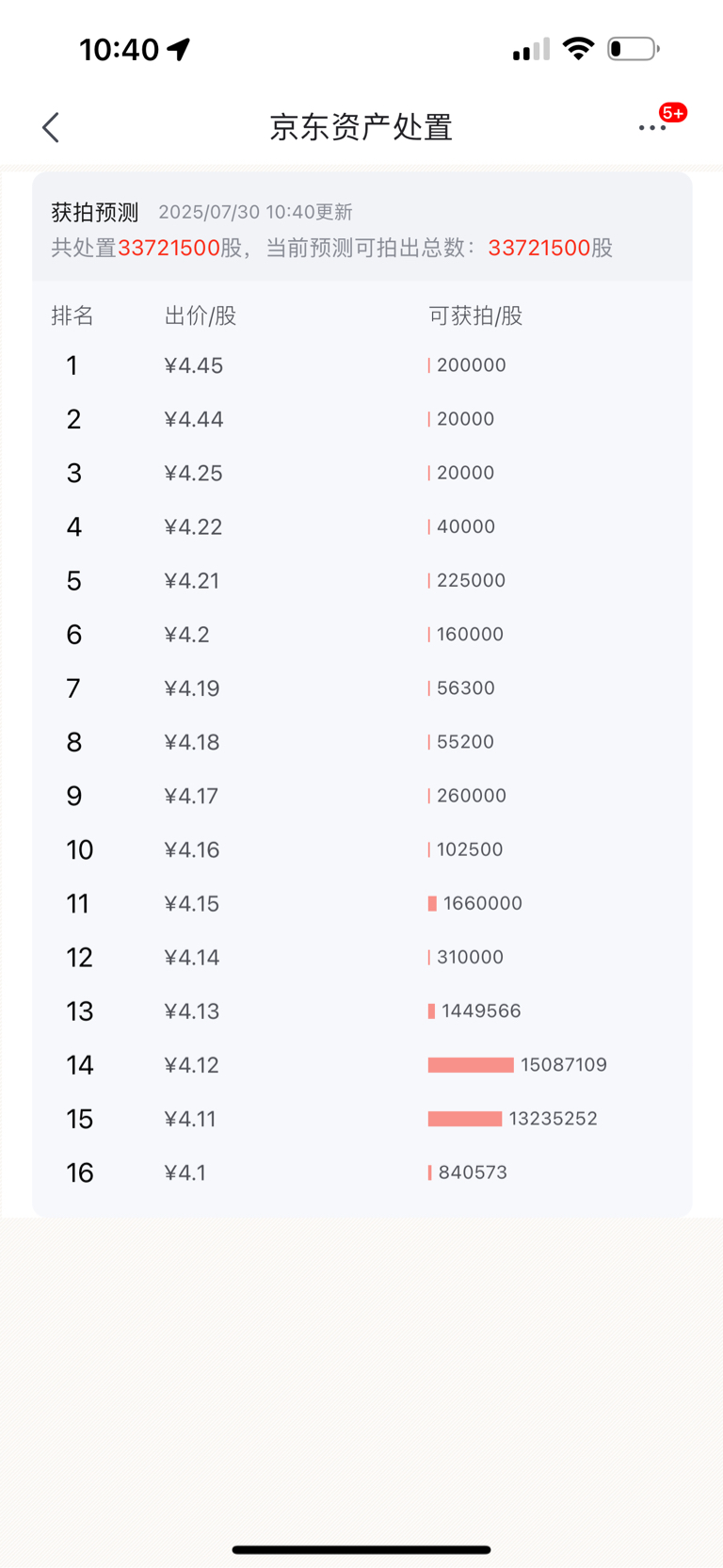
Task: Select the 京东资产处置 page title
Action: click(x=361, y=127)
